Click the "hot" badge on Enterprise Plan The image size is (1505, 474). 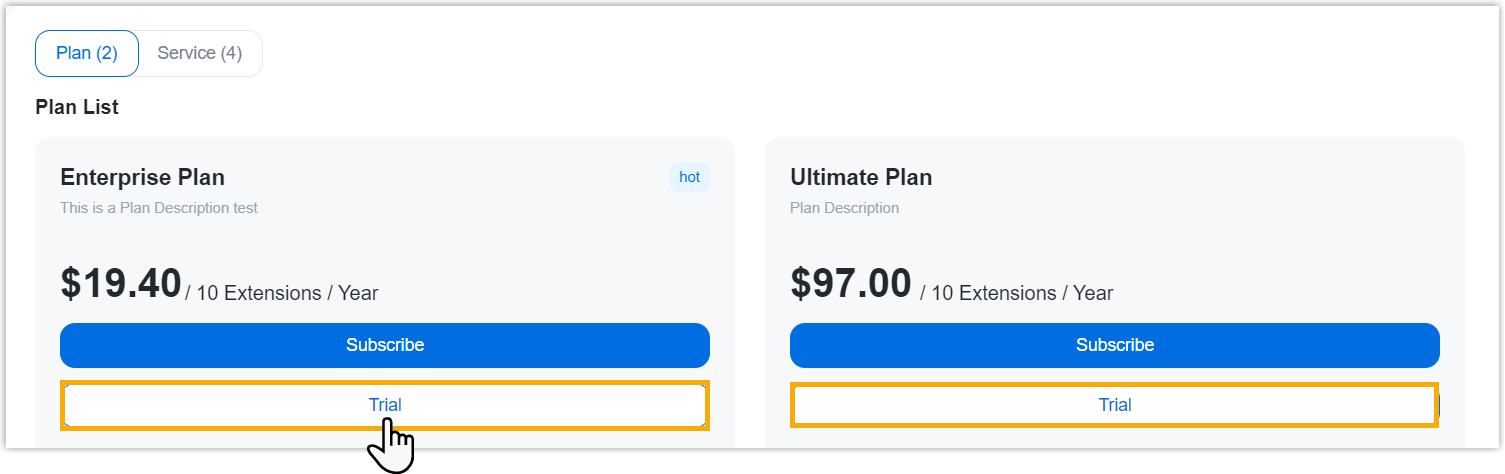[x=689, y=177]
